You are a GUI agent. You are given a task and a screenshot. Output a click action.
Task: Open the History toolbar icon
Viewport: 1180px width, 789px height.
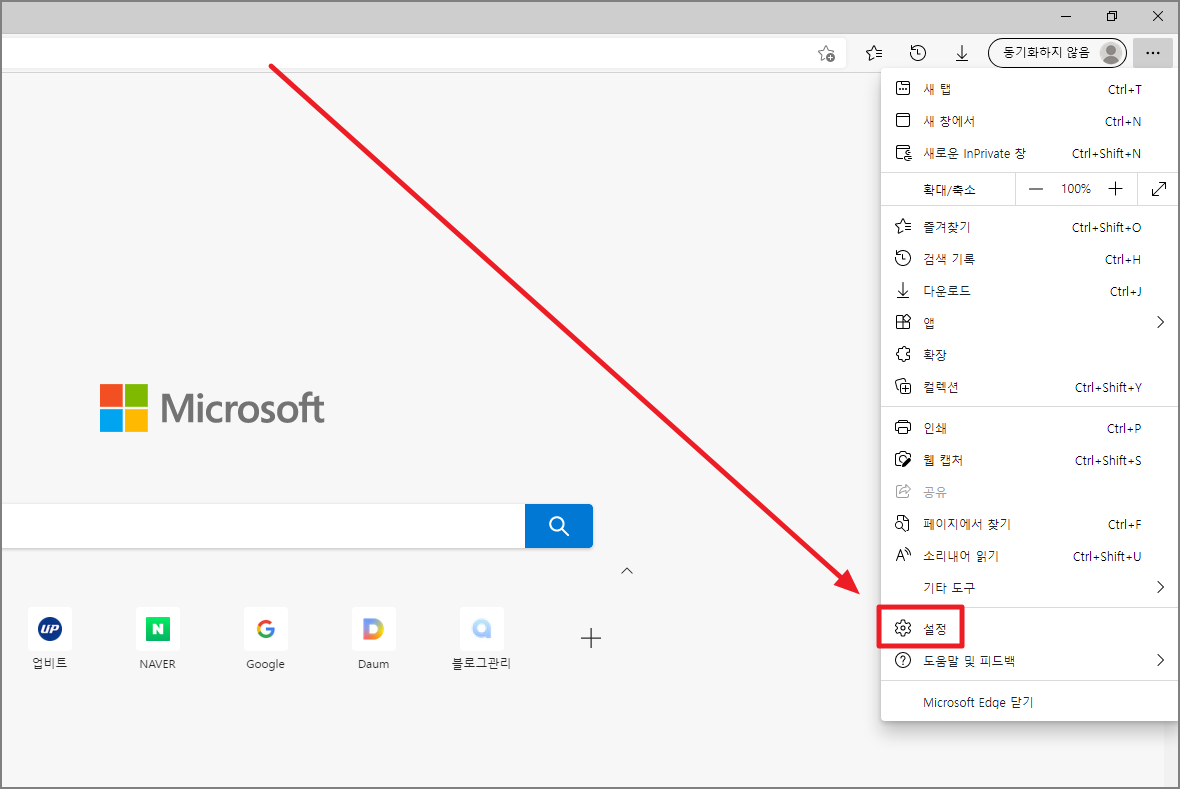tap(917, 53)
